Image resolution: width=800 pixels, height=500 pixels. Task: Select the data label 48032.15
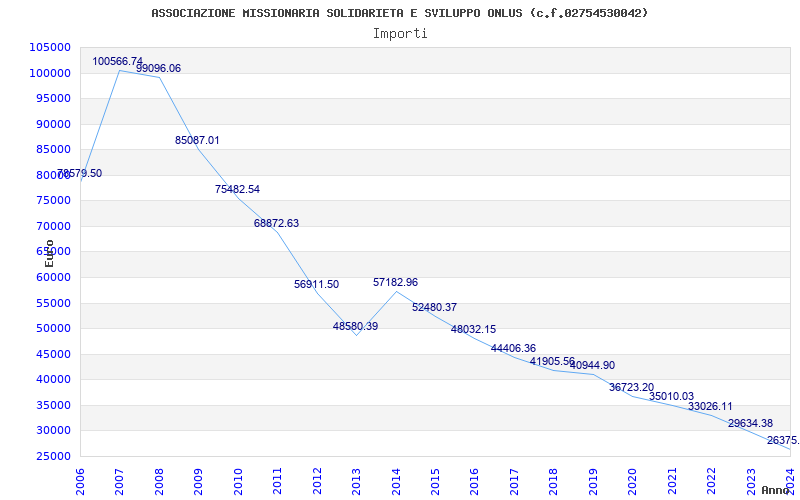click(473, 330)
